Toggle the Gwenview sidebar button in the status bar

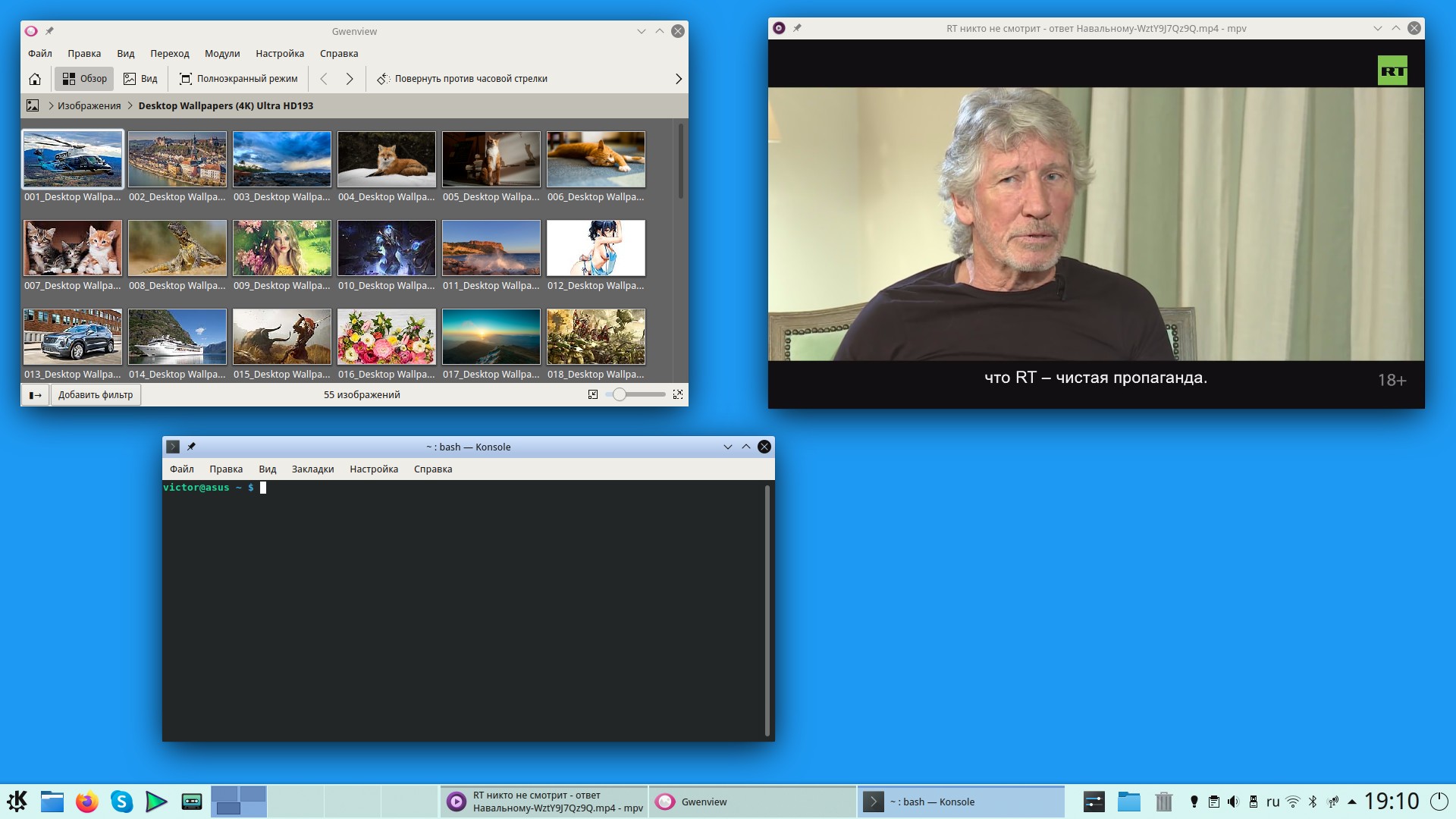click(35, 395)
